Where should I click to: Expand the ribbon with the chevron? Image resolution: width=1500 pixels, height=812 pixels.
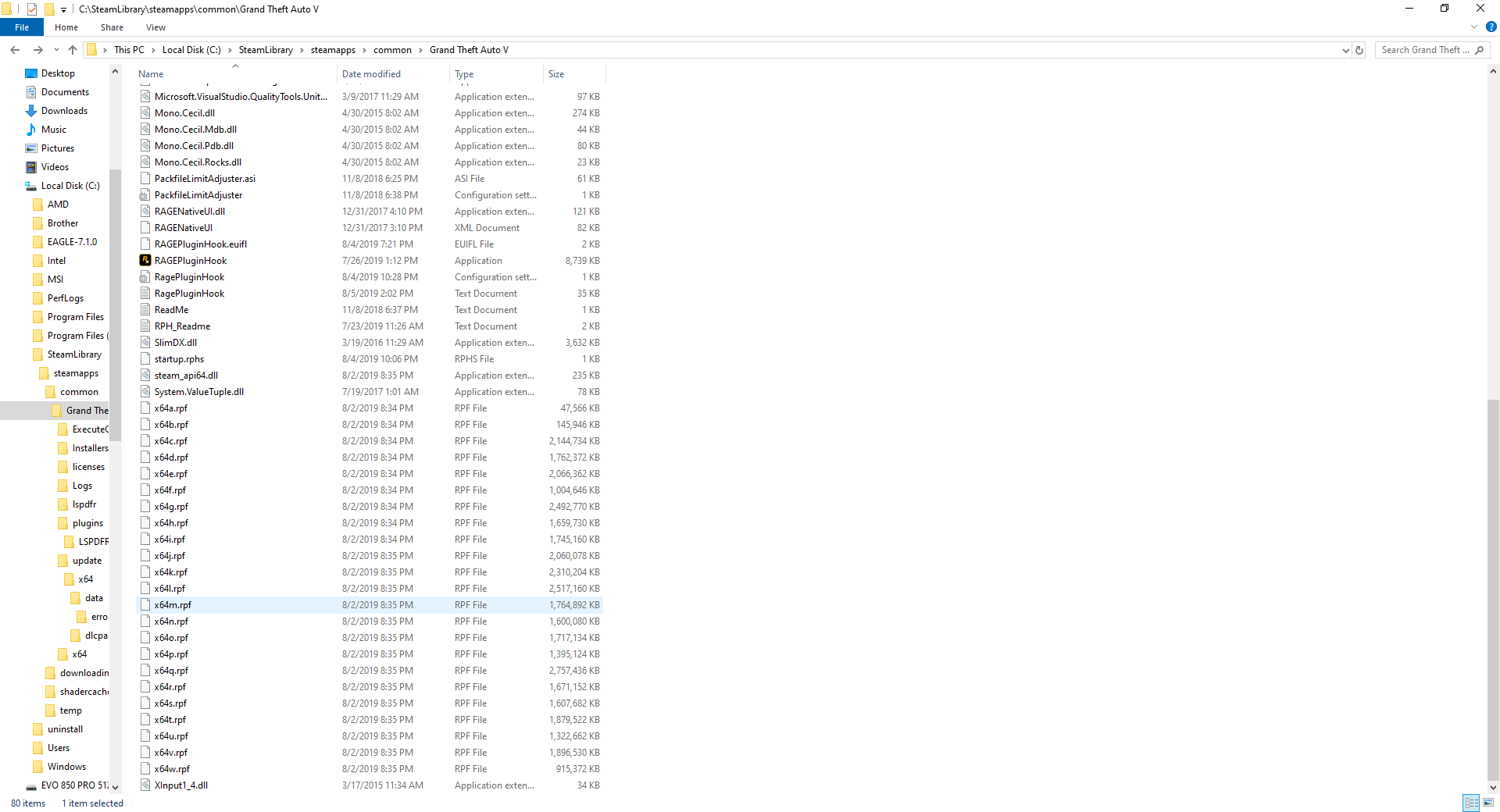click(x=1474, y=27)
